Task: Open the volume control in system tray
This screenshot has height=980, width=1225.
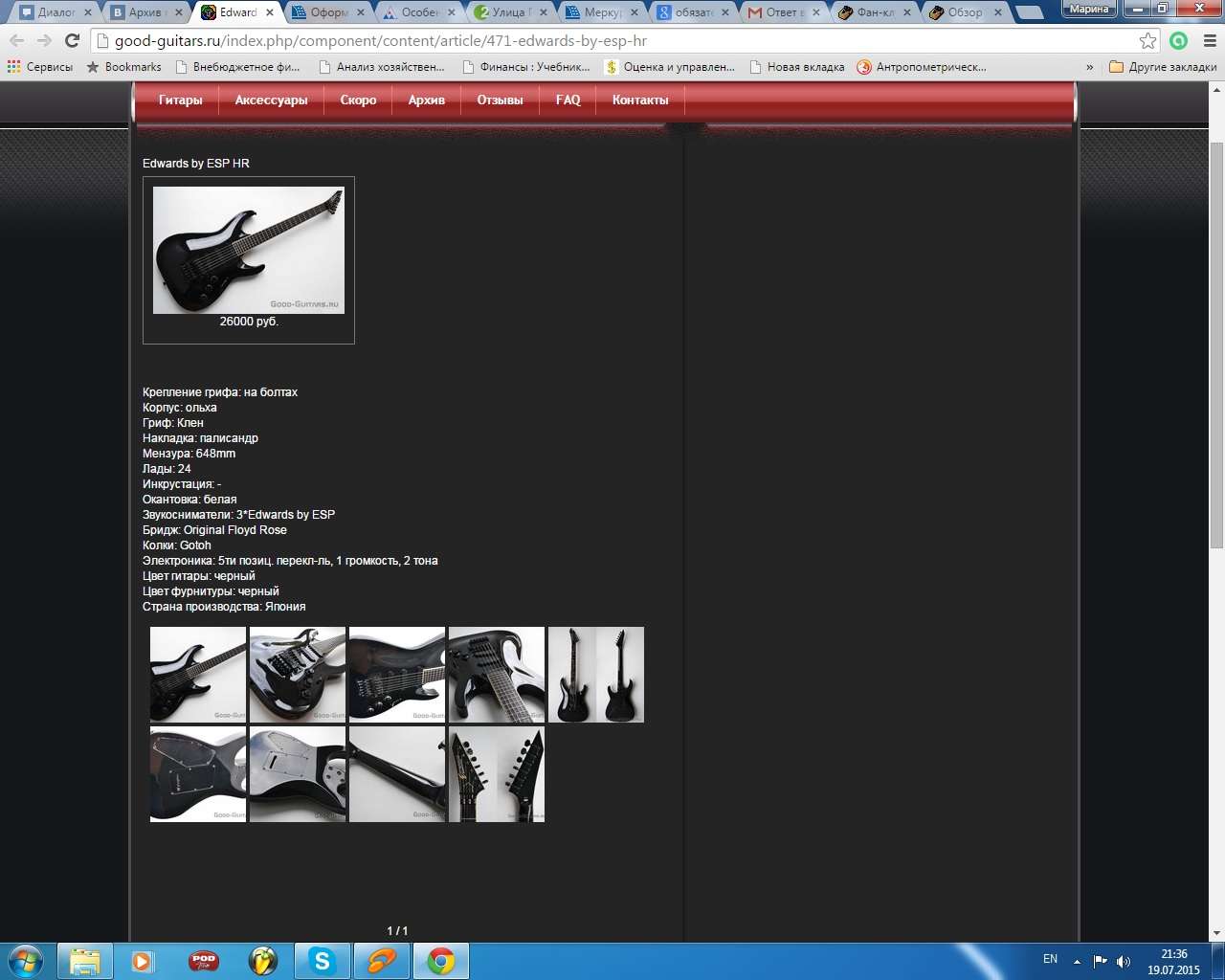Action: click(x=1124, y=961)
